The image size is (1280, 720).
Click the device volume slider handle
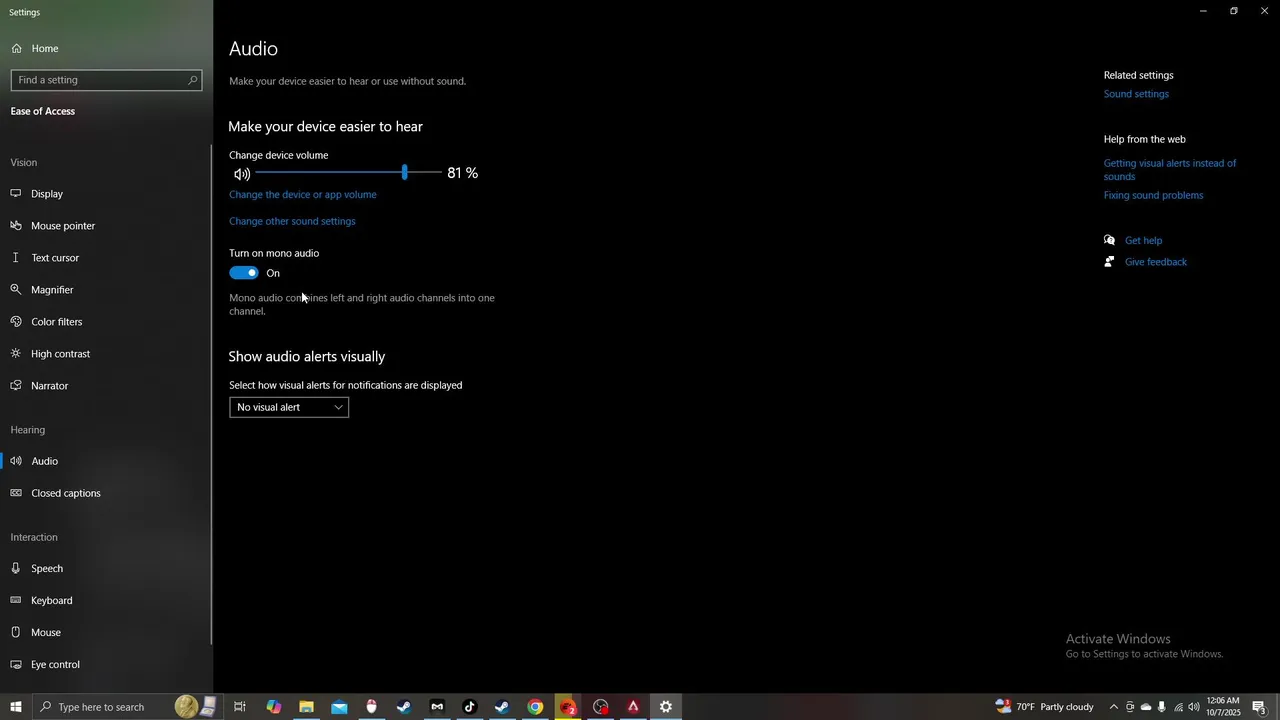tap(404, 173)
